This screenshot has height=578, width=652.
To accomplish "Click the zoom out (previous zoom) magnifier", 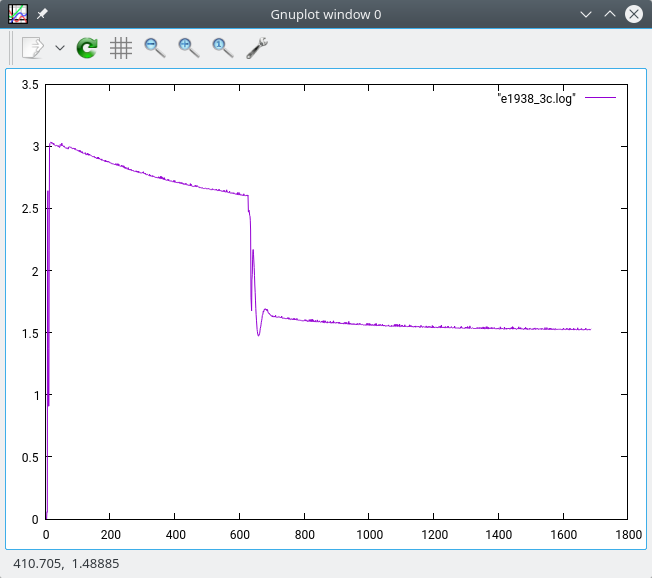I will (x=155, y=48).
